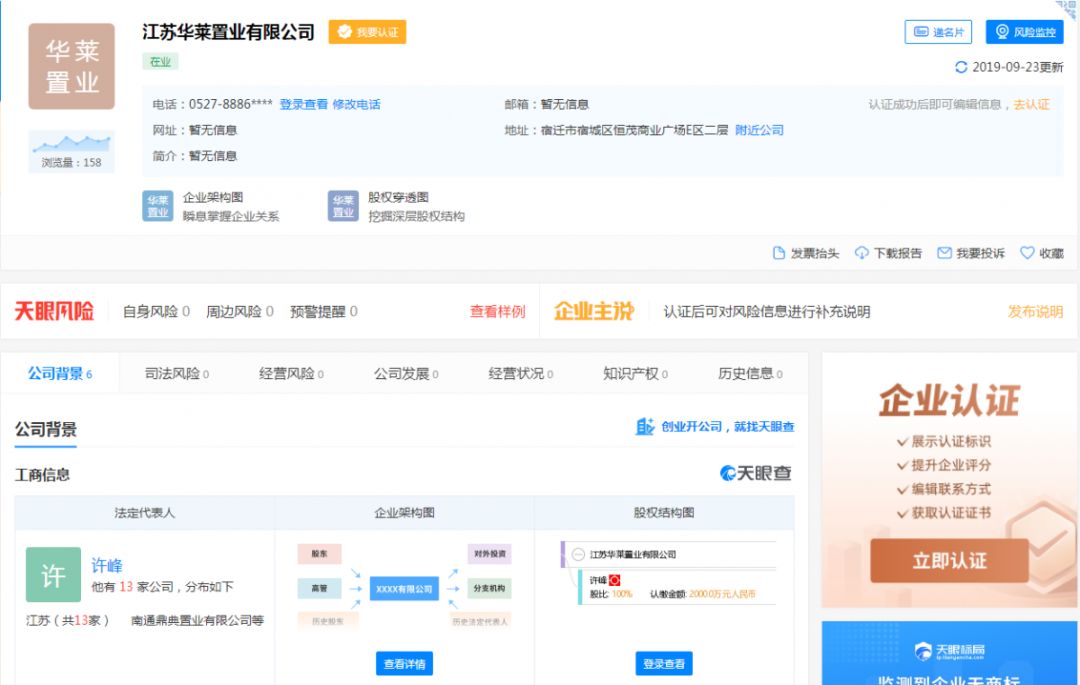Switch to the 经营风险 tab
Image resolution: width=1080 pixels, height=685 pixels.
click(x=291, y=373)
